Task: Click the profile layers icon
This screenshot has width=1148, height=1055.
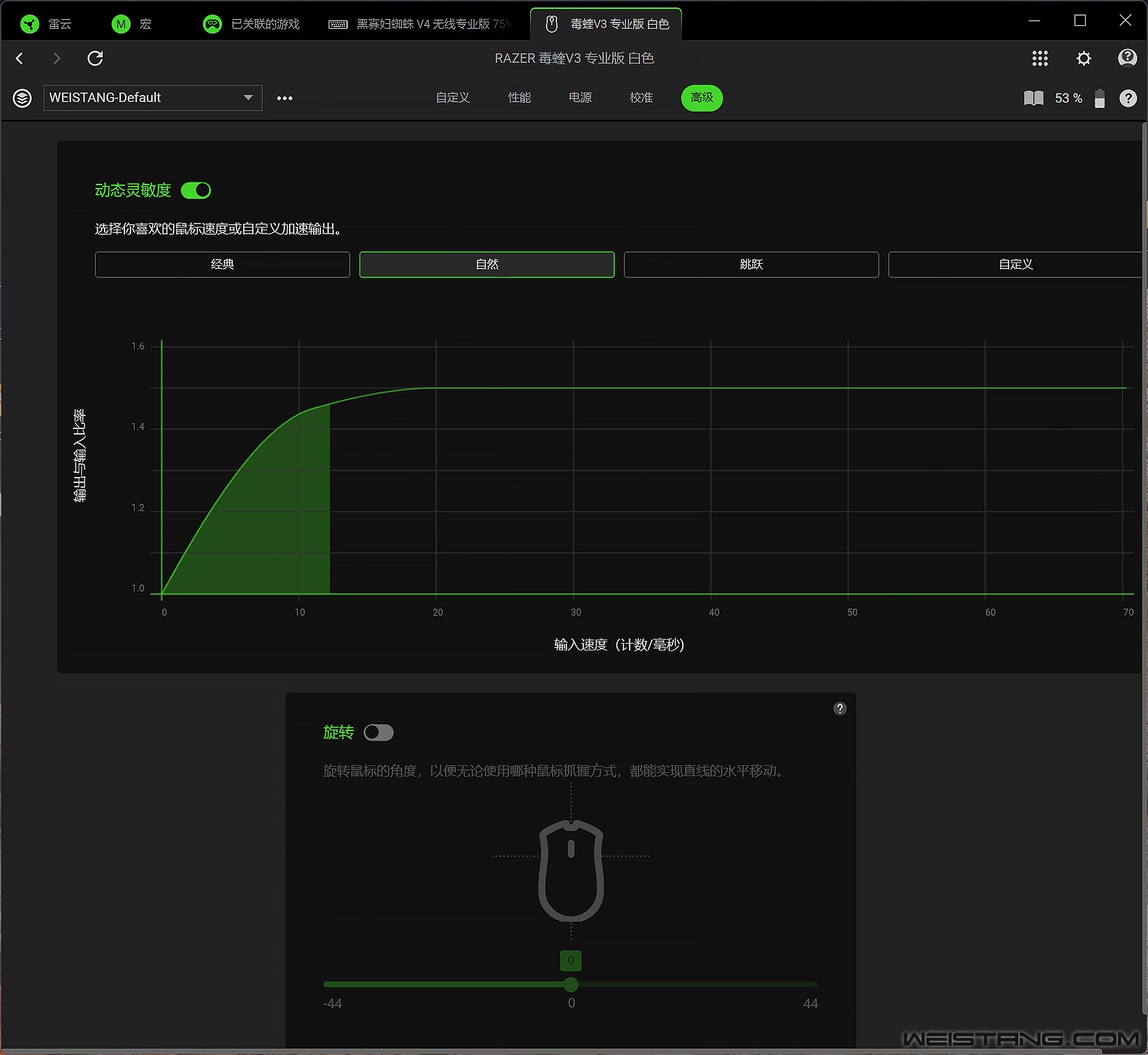Action: click(22, 98)
